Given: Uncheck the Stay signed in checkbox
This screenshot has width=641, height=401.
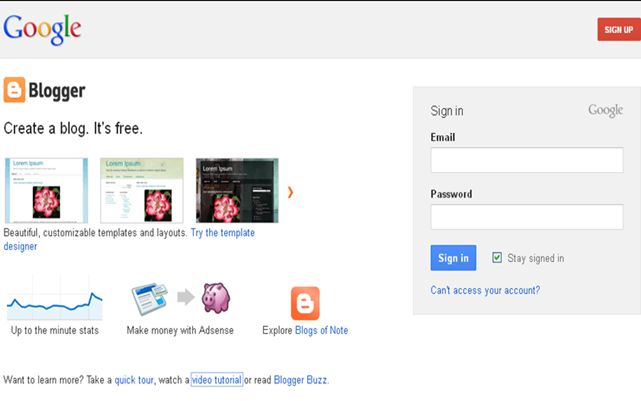Looking at the screenshot, I should 497,258.
